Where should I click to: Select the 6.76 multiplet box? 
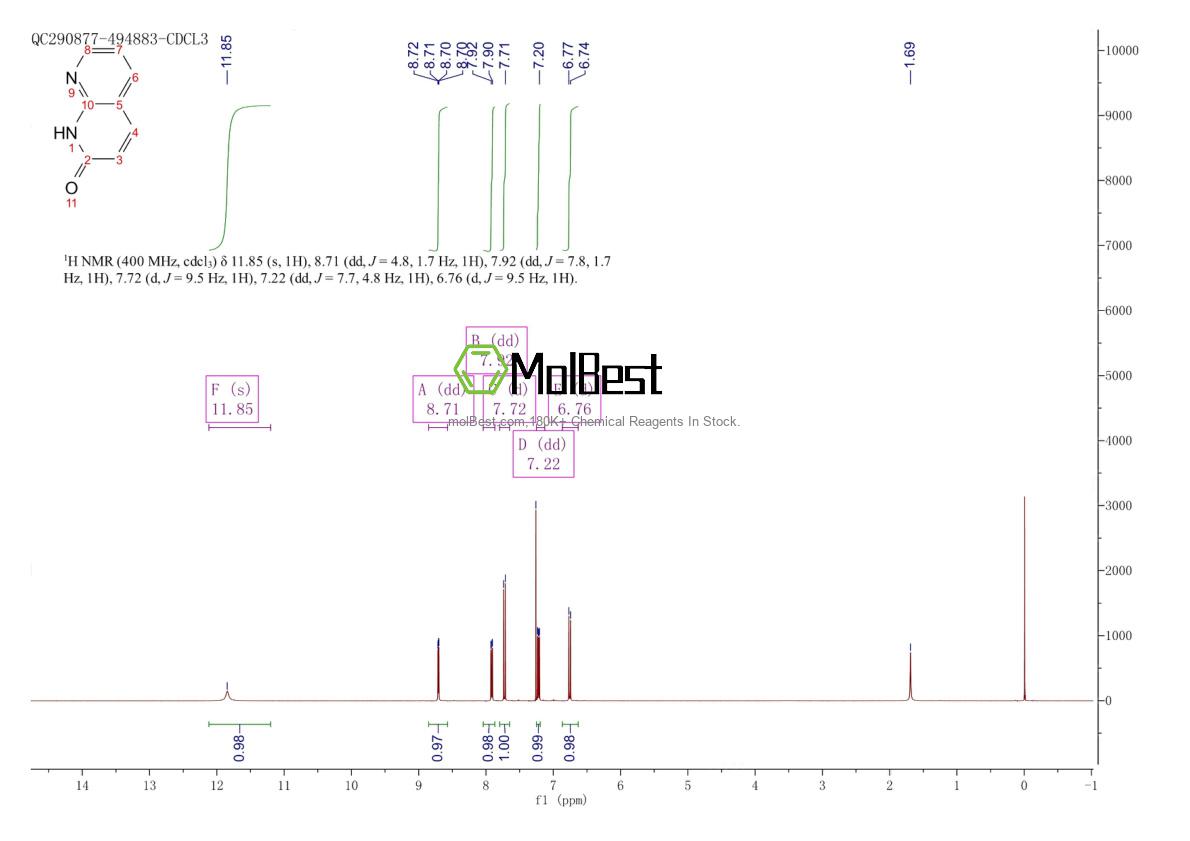pos(575,399)
